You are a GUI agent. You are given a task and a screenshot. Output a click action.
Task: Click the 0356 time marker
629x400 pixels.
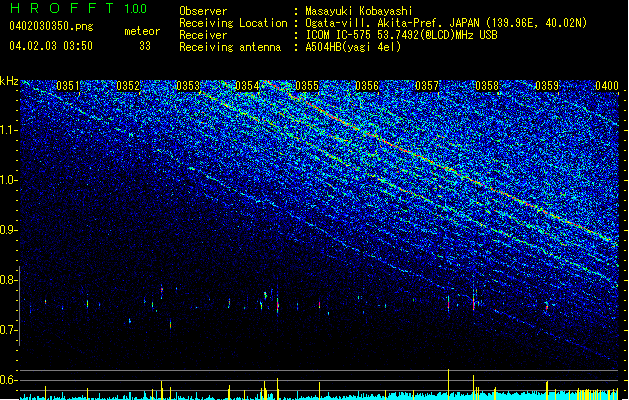[x=367, y=86]
